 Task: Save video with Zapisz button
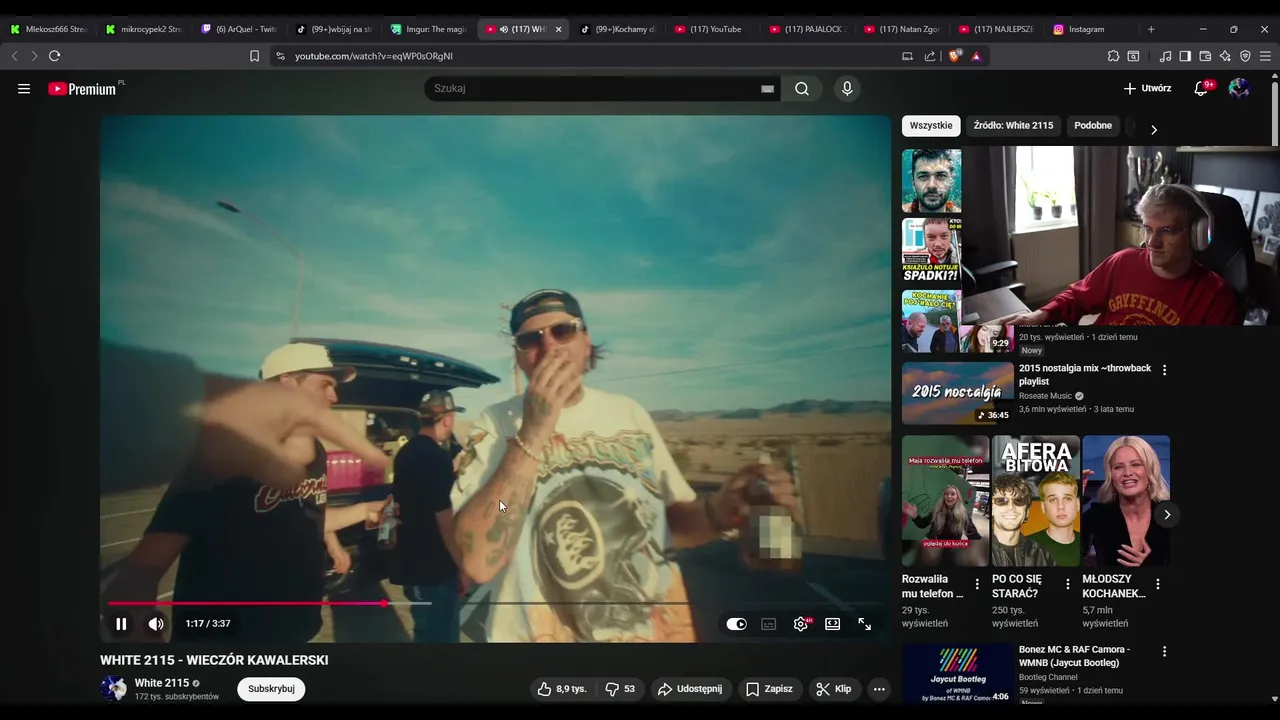(769, 689)
